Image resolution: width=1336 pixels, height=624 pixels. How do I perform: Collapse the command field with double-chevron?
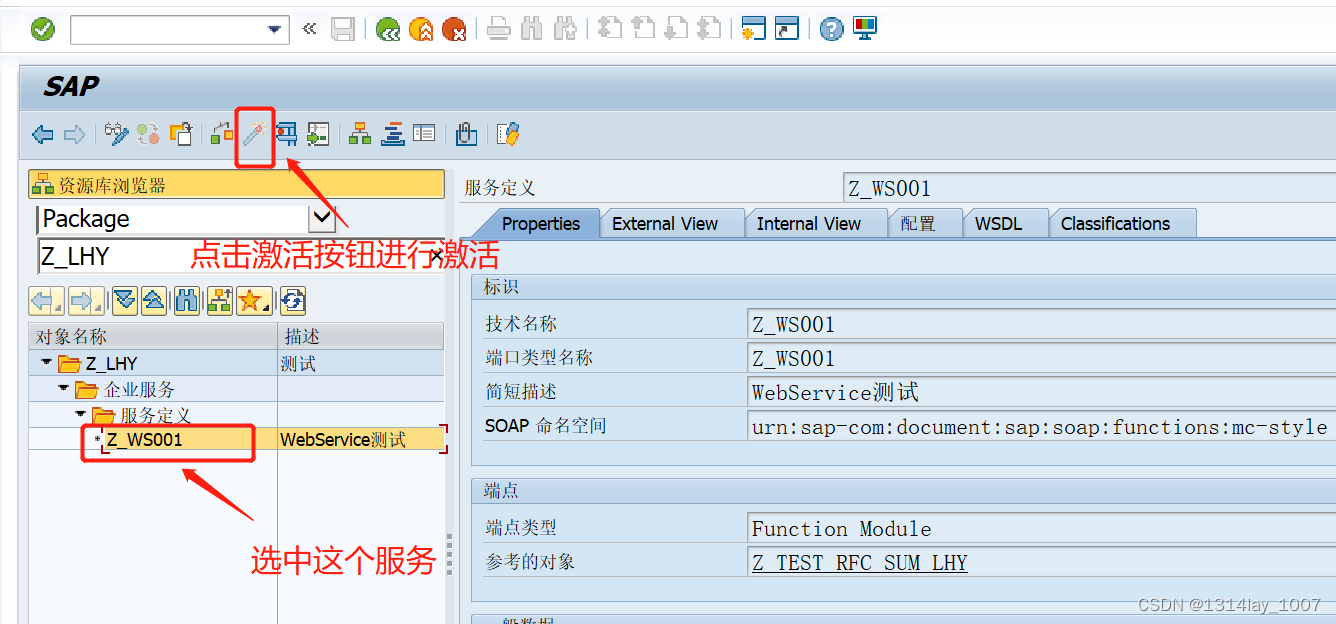click(x=309, y=29)
